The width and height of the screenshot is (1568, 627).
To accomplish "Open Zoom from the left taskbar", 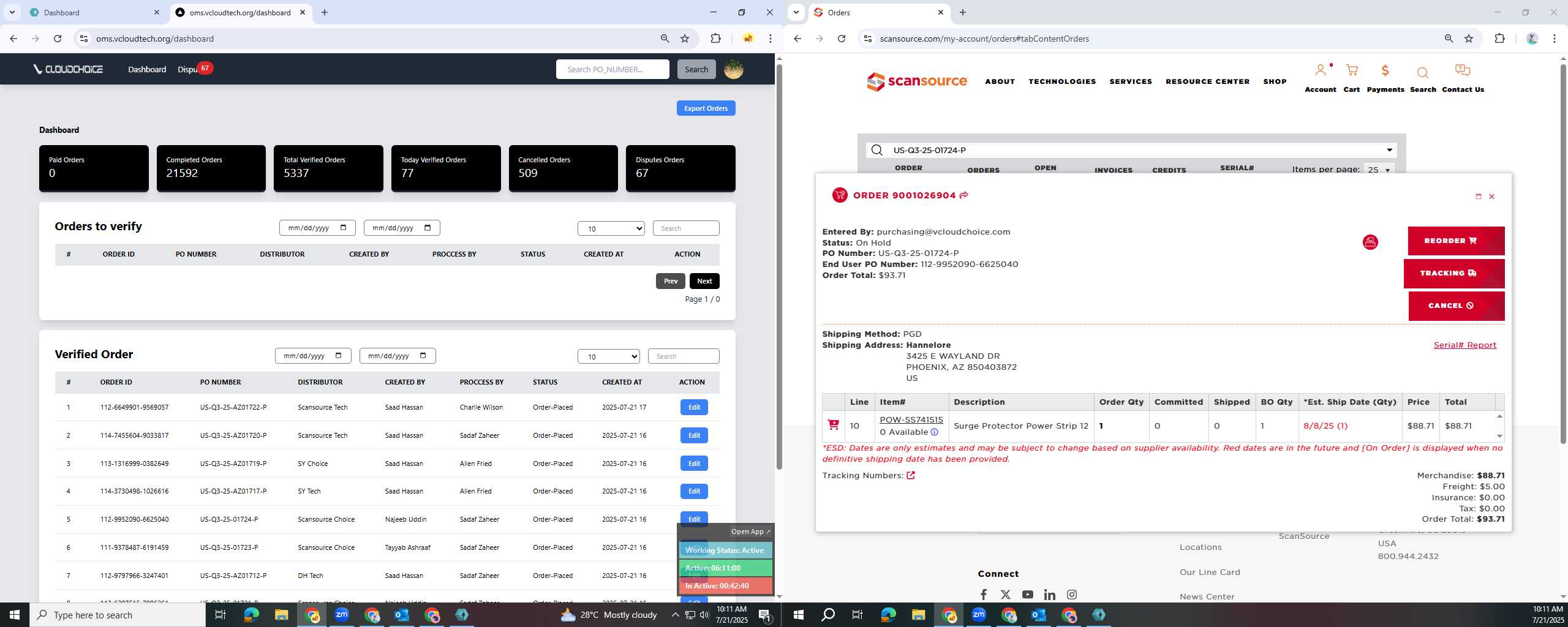I will pyautogui.click(x=342, y=615).
